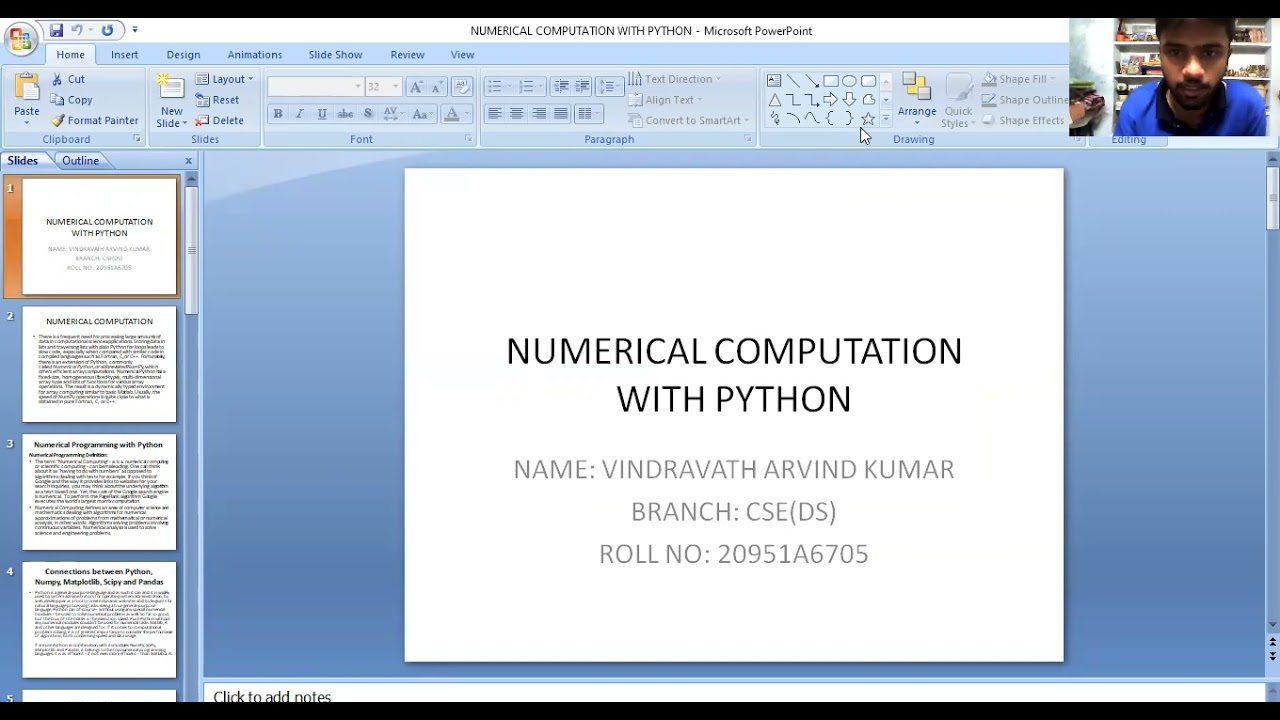This screenshot has width=1280, height=720.
Task: Select the Numerical Programming with Python slide thumbnail
Action: pyautogui.click(x=99, y=492)
